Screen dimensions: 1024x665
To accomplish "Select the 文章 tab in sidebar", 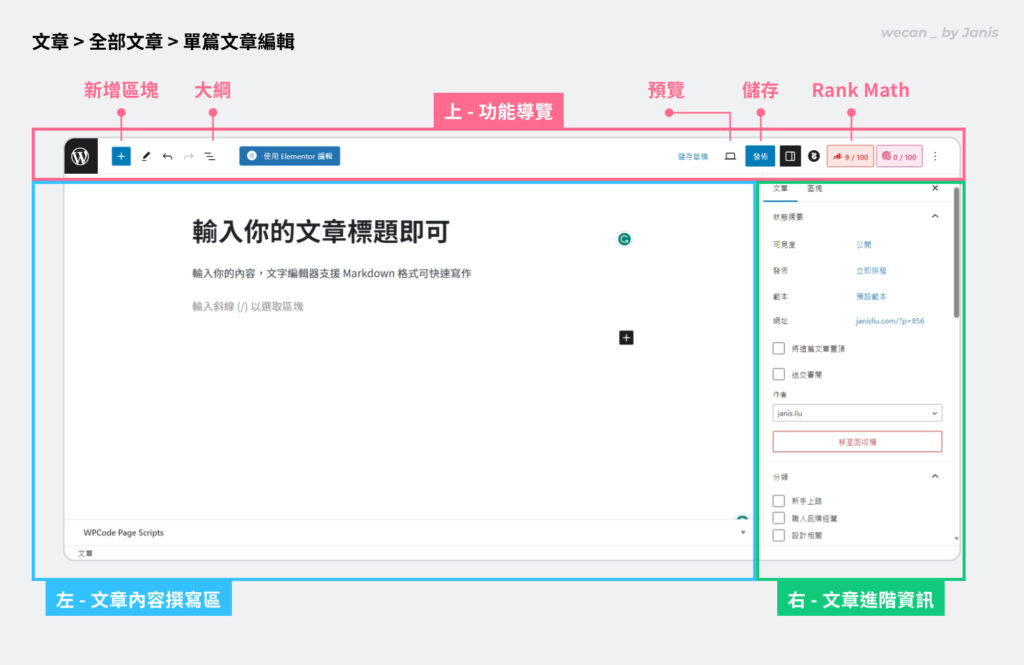I will [781, 188].
